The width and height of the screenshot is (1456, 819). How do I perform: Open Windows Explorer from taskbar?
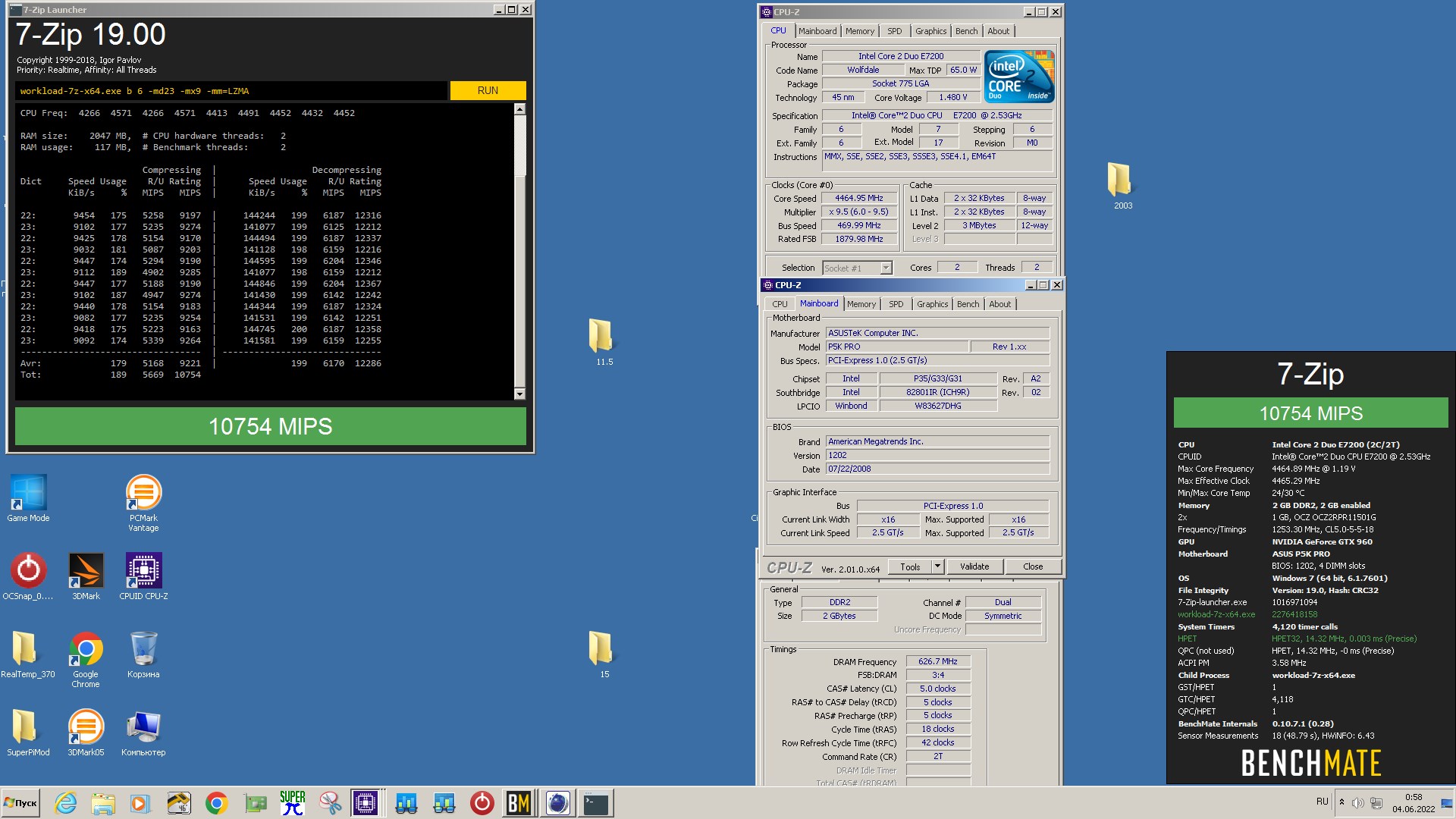pyautogui.click(x=102, y=803)
